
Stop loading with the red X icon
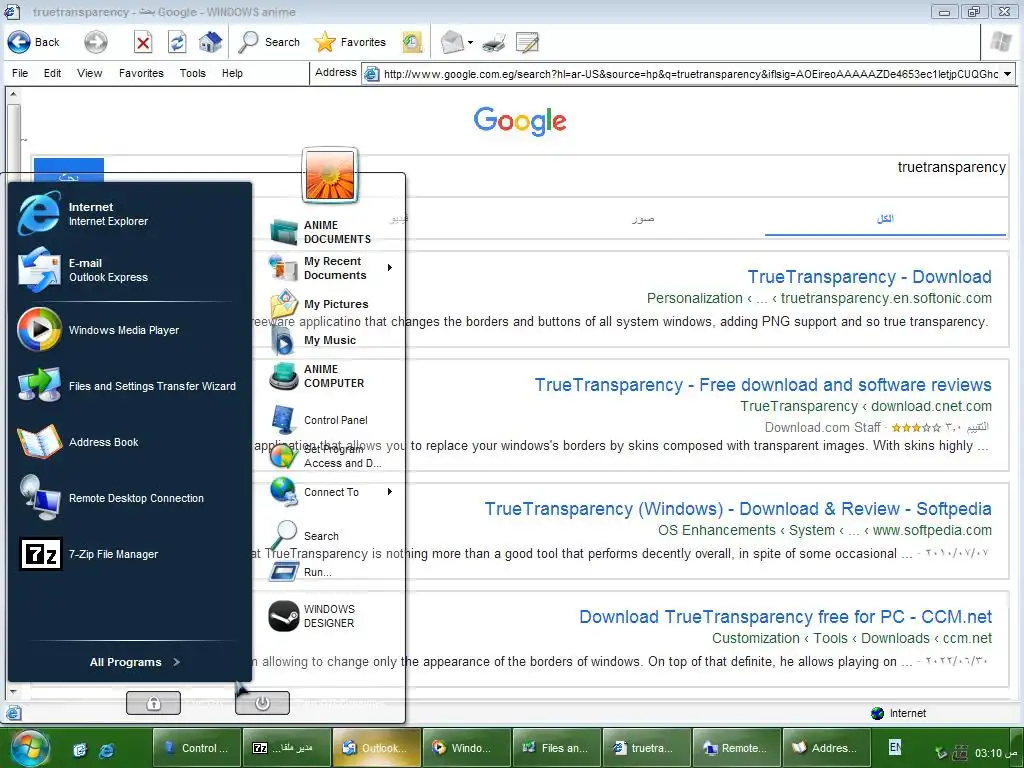click(143, 43)
